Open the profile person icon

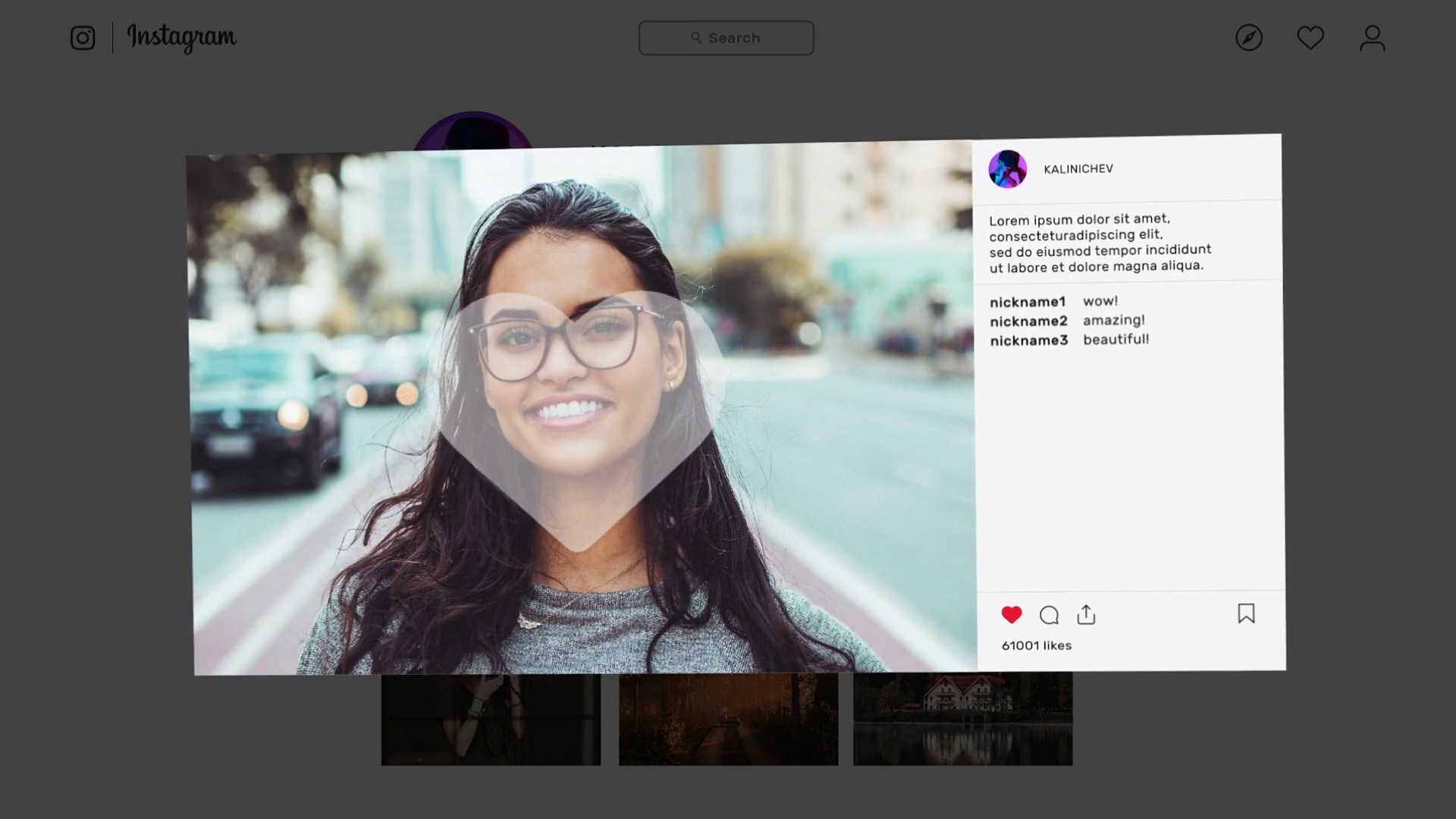click(x=1372, y=38)
